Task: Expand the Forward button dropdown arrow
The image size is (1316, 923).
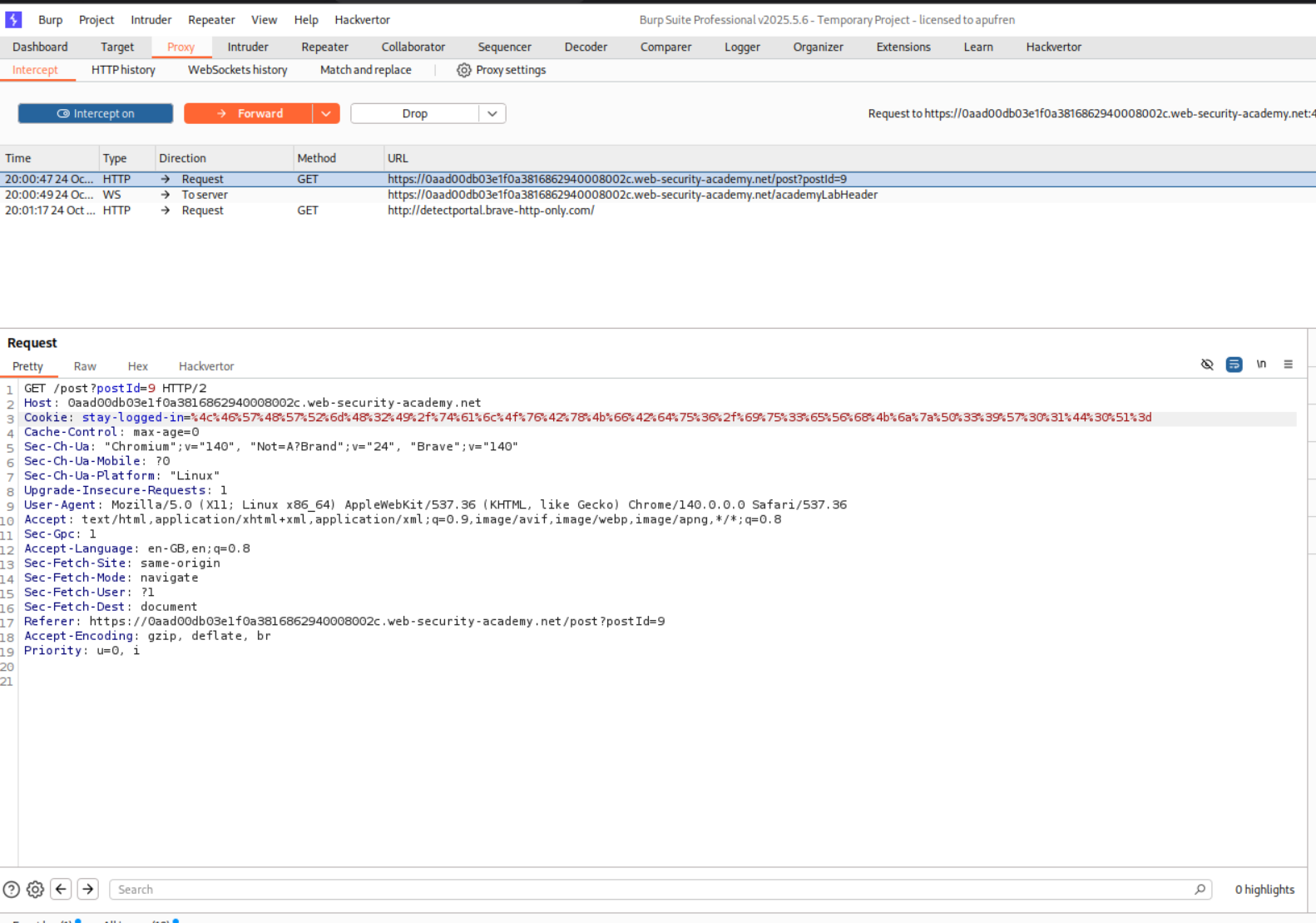Action: point(326,113)
